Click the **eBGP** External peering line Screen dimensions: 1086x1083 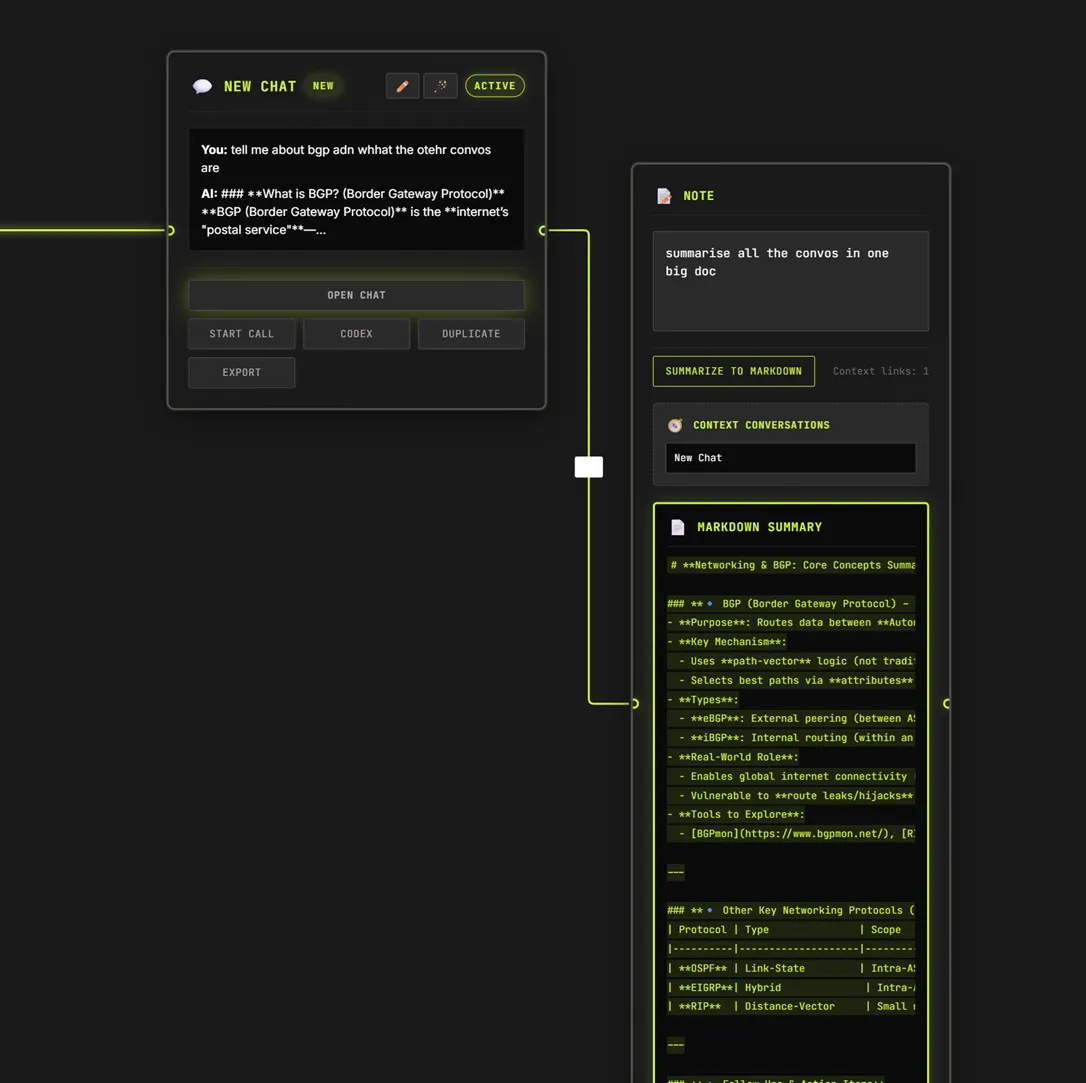(x=791, y=719)
